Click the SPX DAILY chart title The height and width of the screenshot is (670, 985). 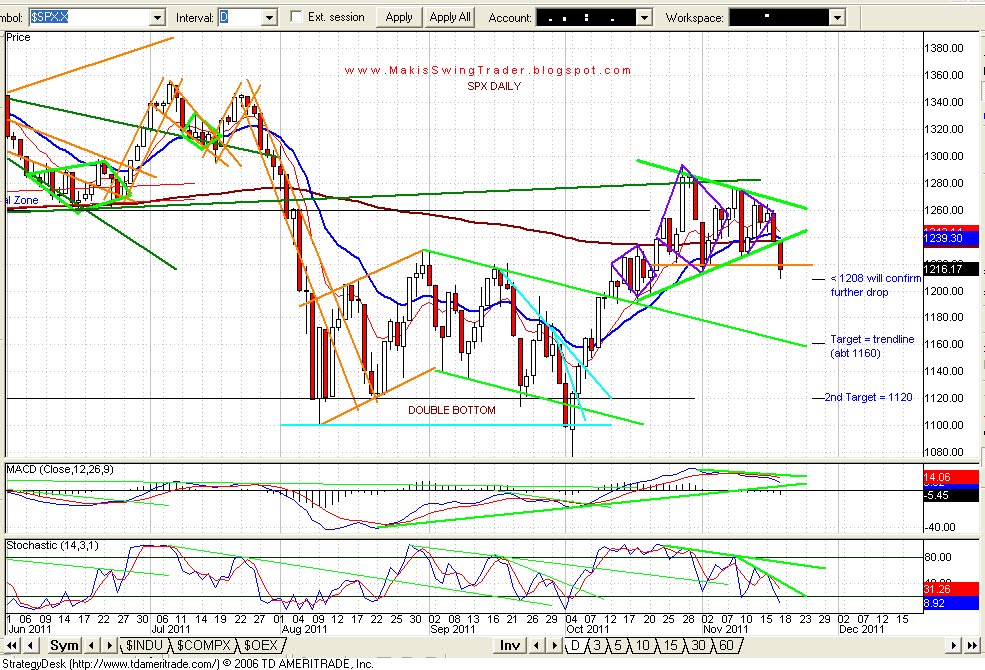pos(494,86)
